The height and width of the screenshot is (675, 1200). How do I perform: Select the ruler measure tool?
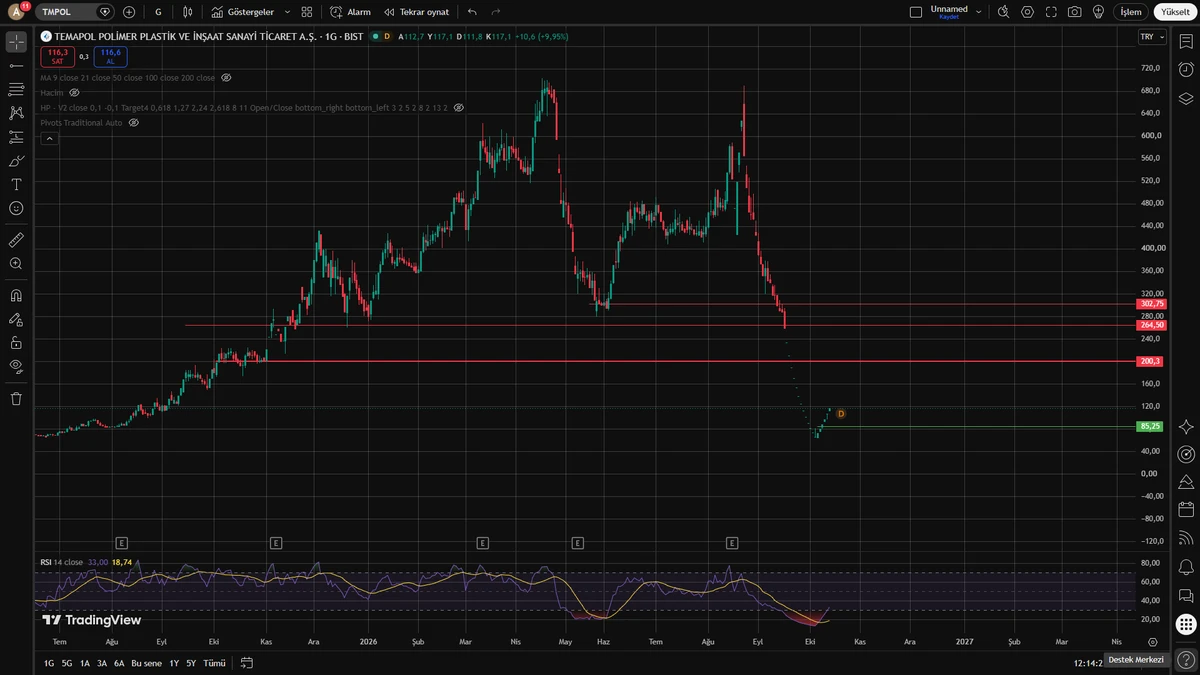pyautogui.click(x=16, y=240)
